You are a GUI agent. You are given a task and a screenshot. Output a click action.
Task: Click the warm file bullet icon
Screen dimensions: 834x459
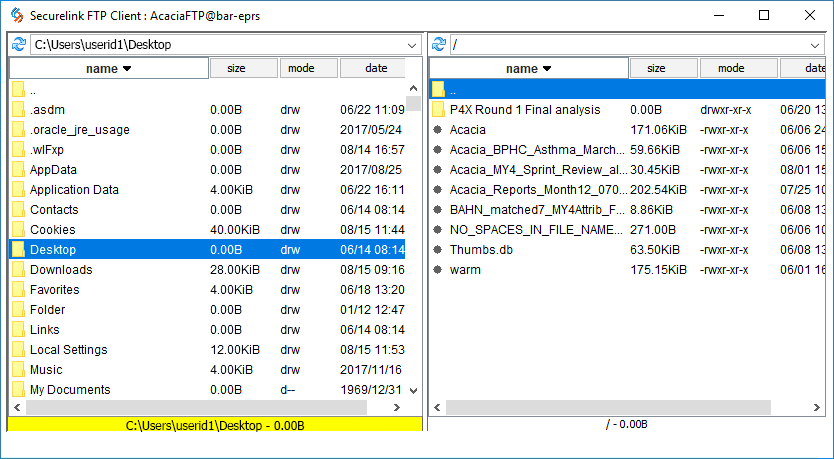[x=438, y=270]
